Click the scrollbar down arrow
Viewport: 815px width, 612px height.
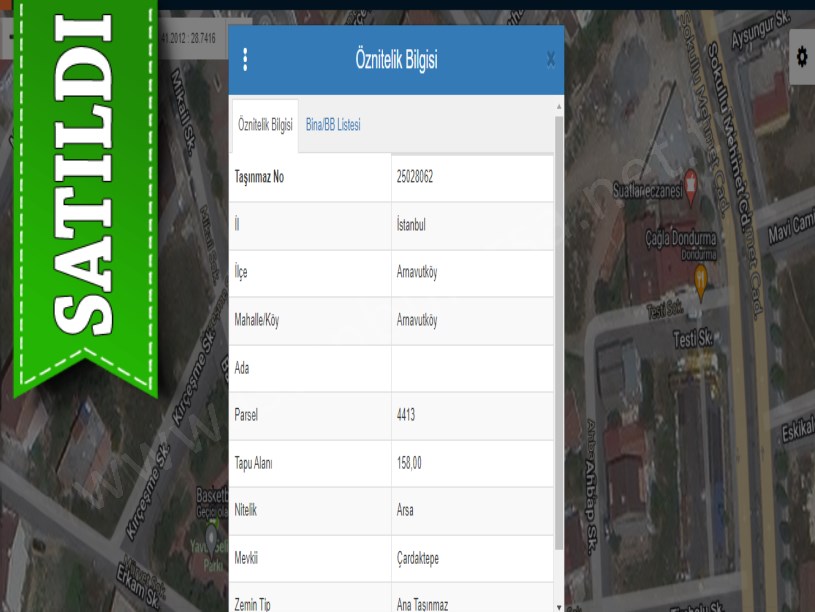(558, 606)
